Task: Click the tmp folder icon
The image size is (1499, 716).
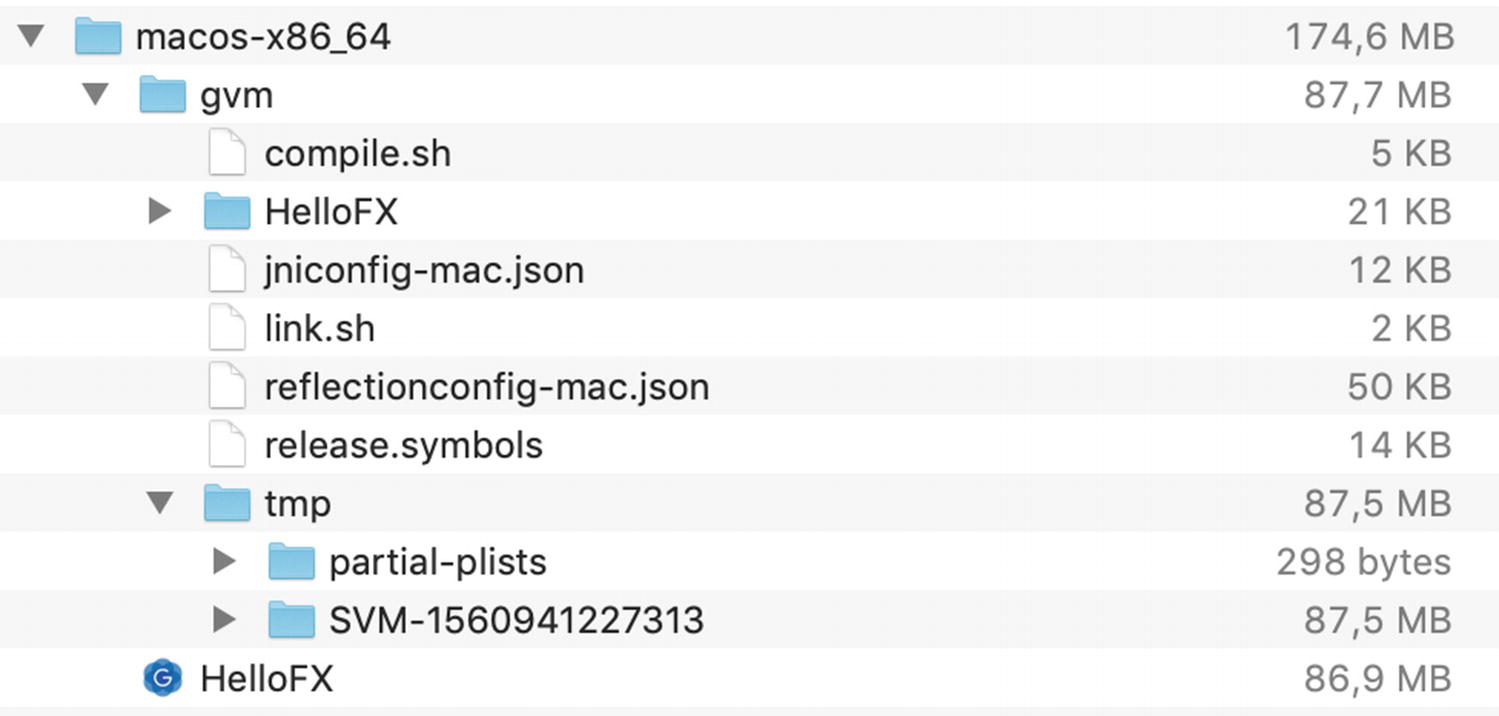Action: pos(227,503)
